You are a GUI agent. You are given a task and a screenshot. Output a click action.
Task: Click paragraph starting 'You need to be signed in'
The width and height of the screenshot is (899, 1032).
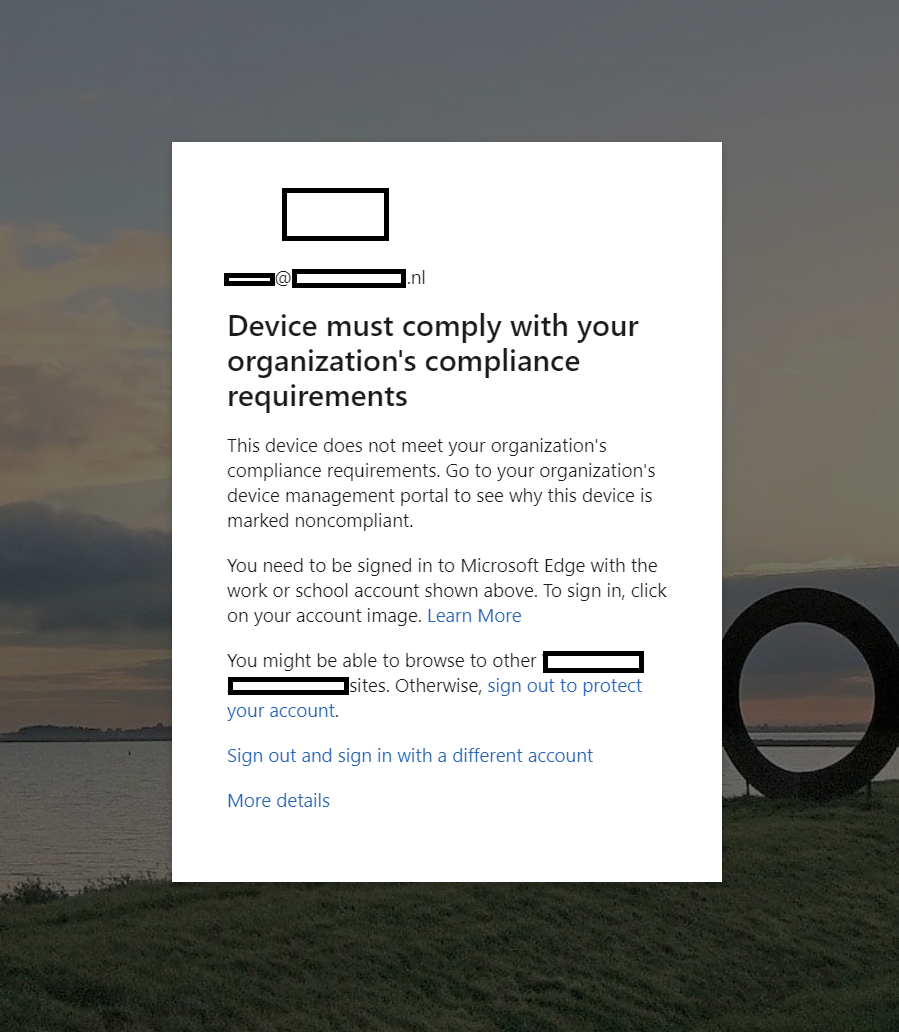pos(447,590)
